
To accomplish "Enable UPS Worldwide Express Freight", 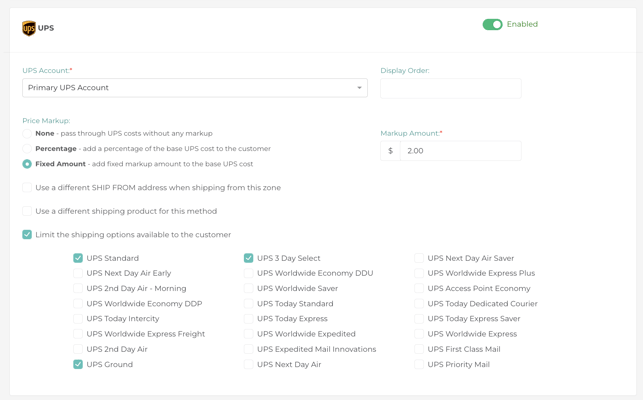I will point(78,334).
